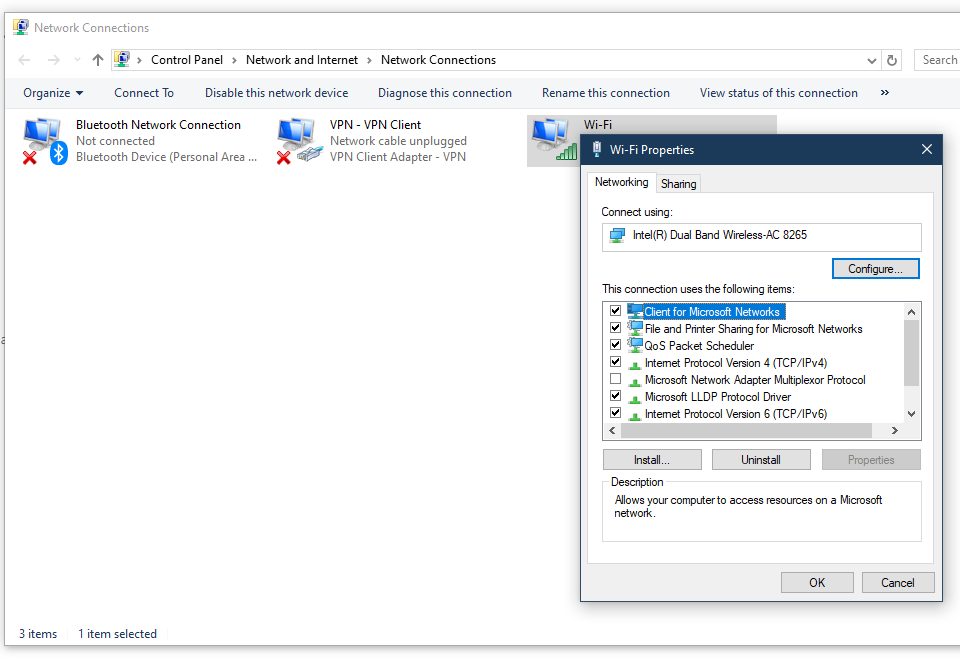Click the Bluetooth Network Connection adapter icon
The width and height of the screenshot is (960, 672).
tap(45, 141)
